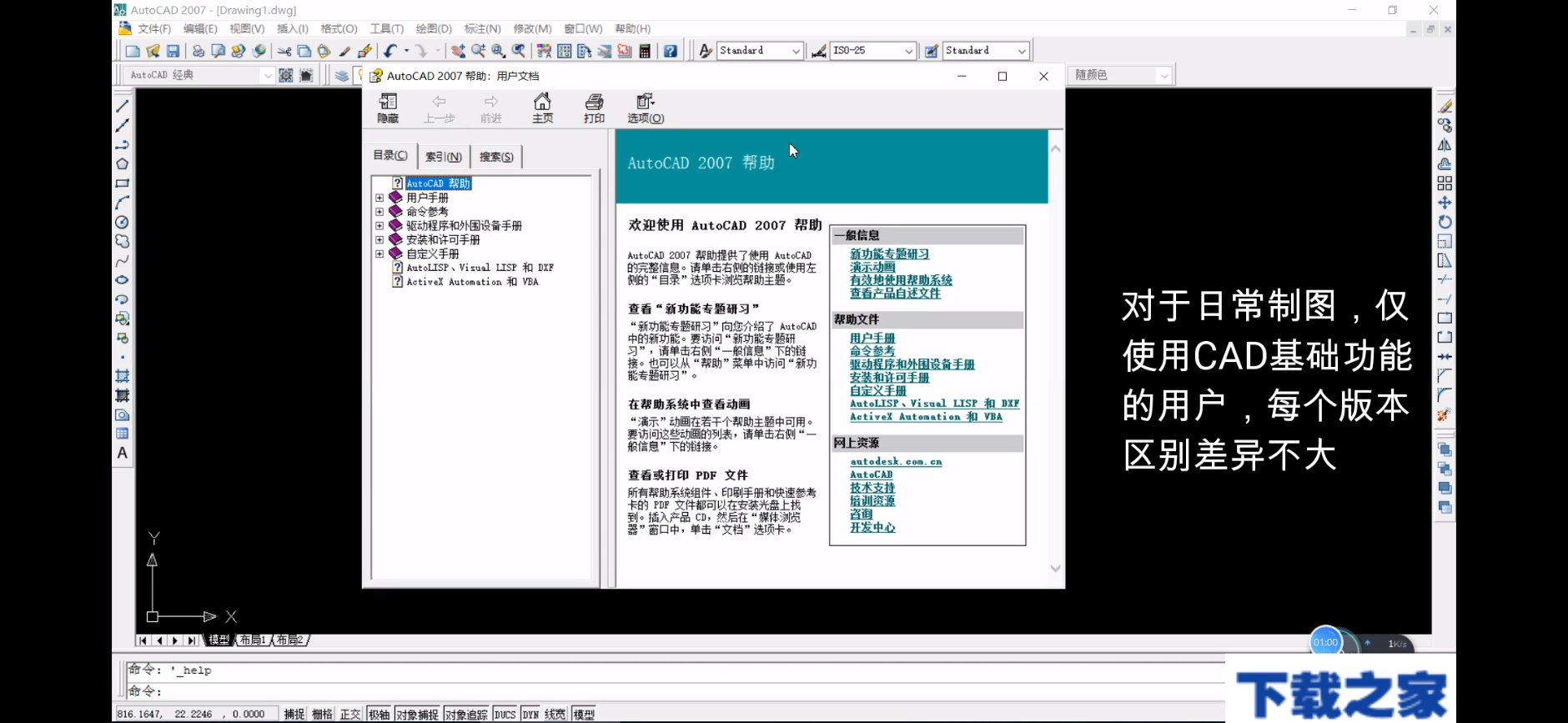Image resolution: width=1568 pixels, height=723 pixels.
Task: Expand the 驱动程序和外围设备手册 tree node
Action: pyautogui.click(x=379, y=226)
